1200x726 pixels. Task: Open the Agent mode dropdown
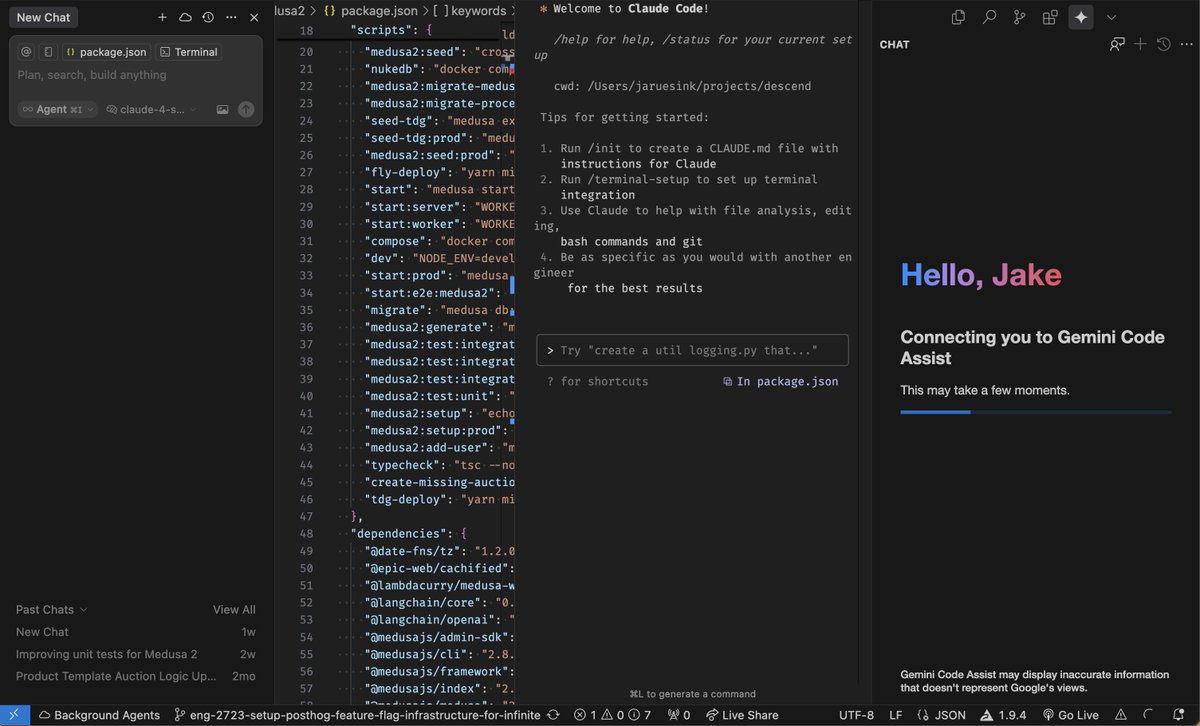(x=58, y=110)
